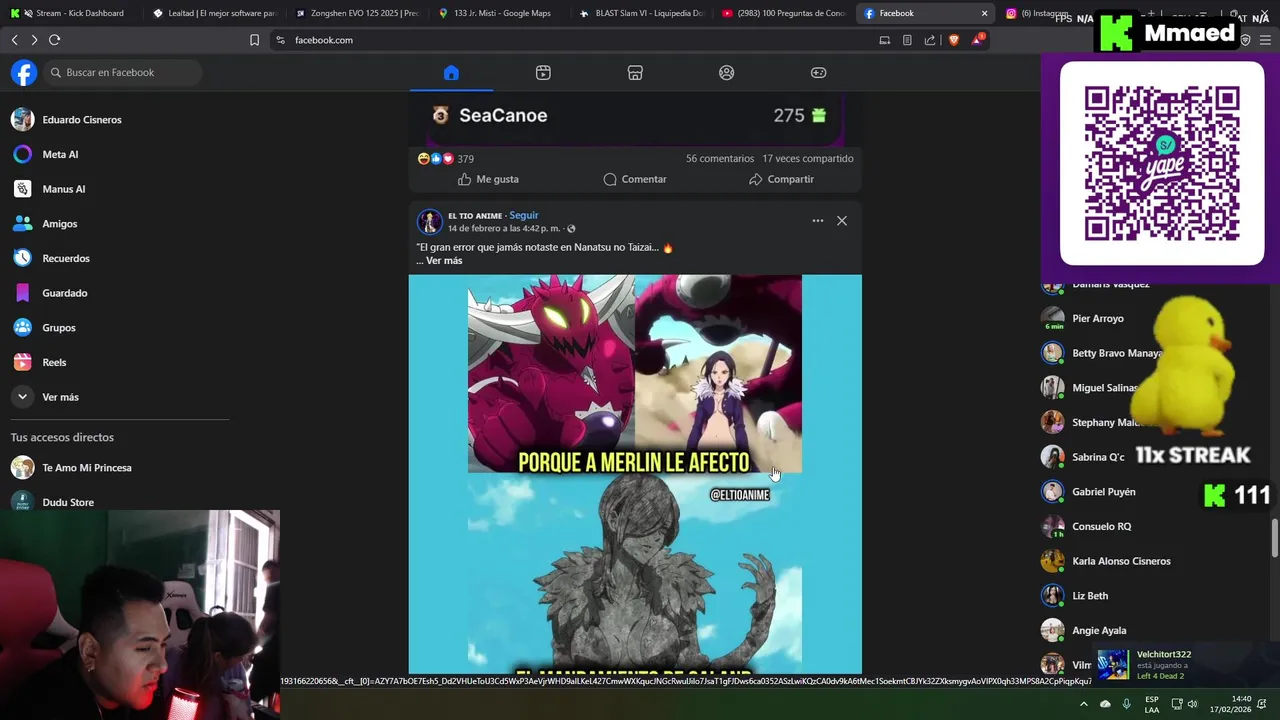Open taskbar volume speaker icon
The image size is (1280, 720).
click(1192, 704)
